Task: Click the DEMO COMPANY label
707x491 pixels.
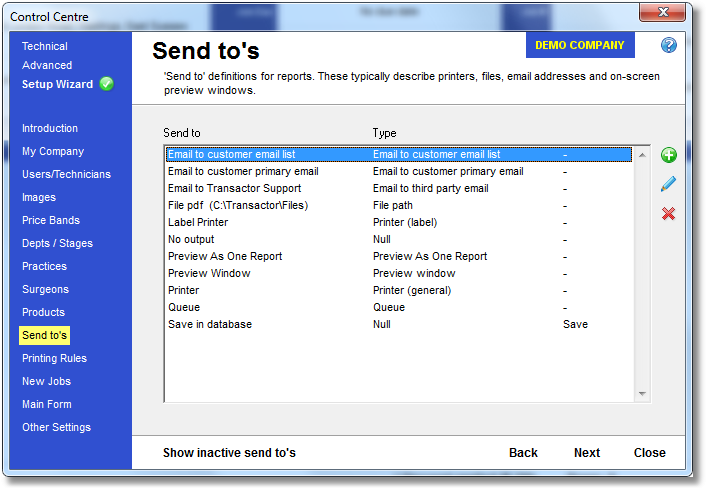Action: click(x=580, y=45)
